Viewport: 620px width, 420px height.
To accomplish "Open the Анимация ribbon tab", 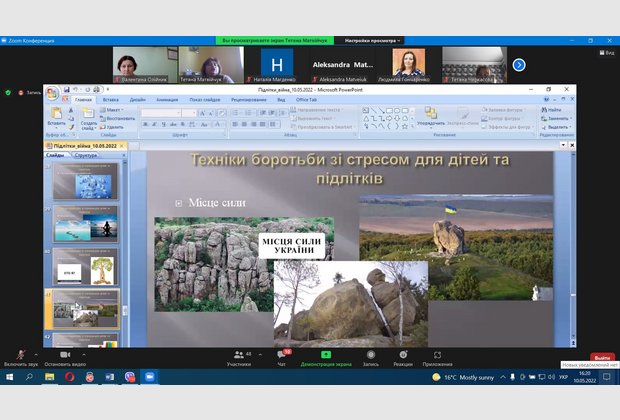I will pos(167,100).
